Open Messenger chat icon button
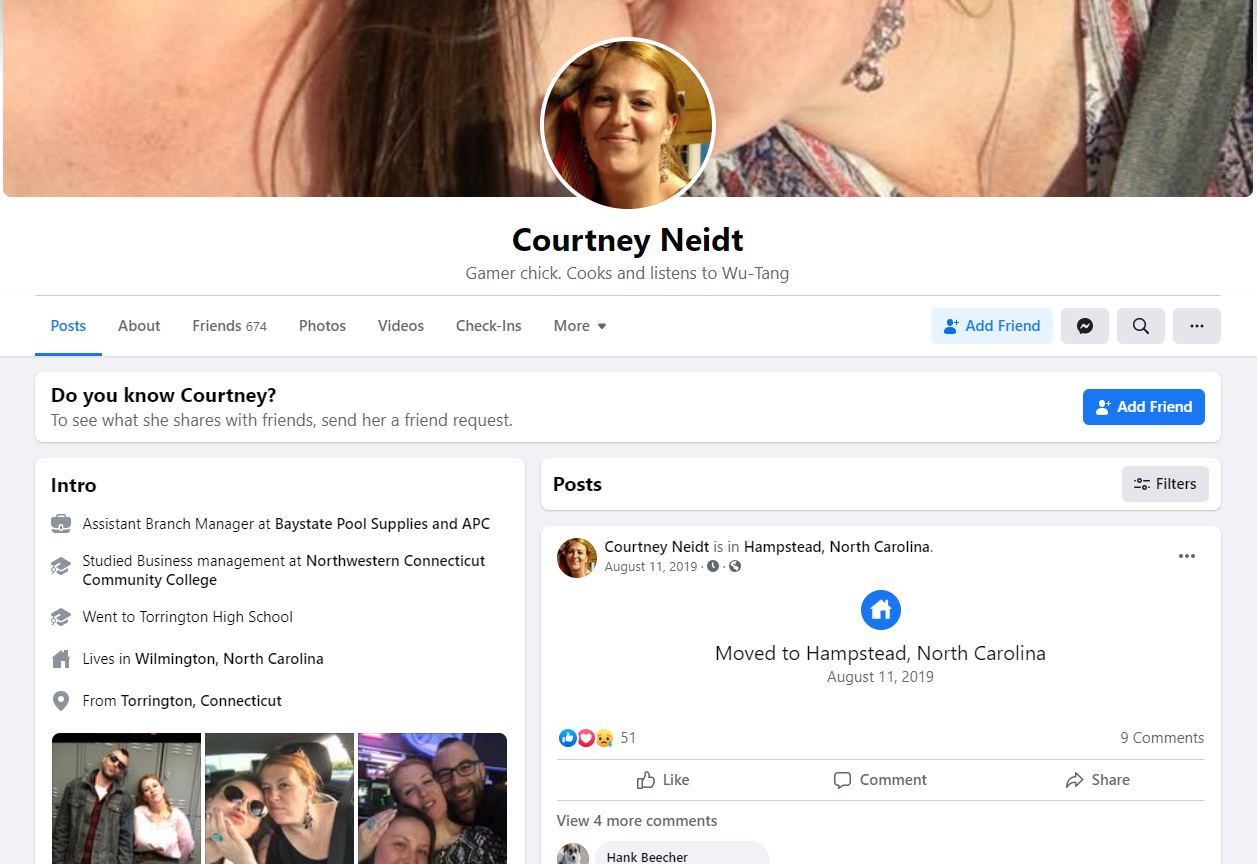1257x864 pixels. click(x=1084, y=326)
